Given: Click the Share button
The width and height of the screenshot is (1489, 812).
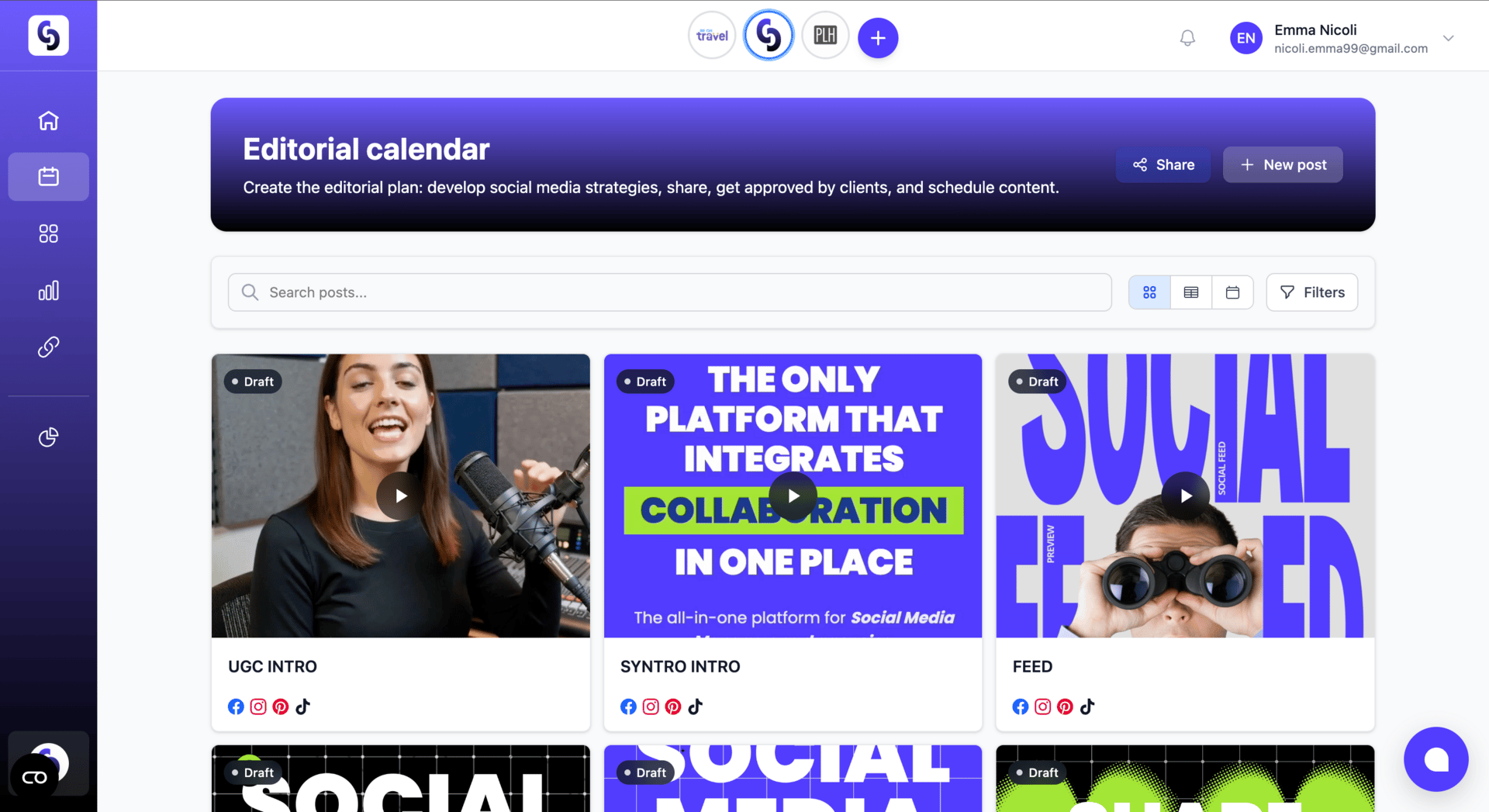Looking at the screenshot, I should [1163, 164].
